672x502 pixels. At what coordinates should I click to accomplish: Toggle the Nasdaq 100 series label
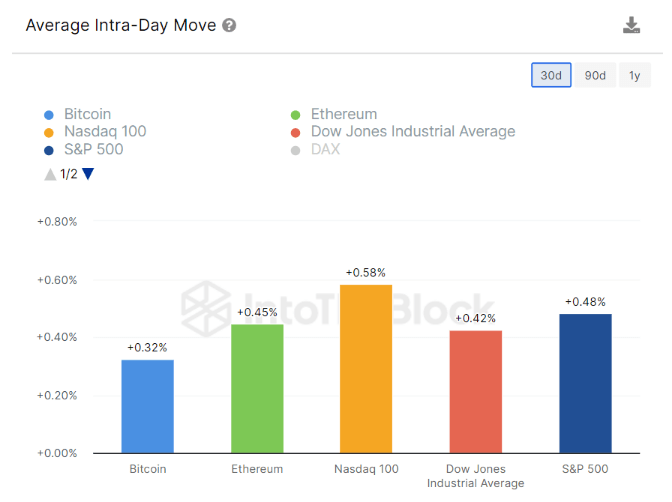(105, 132)
